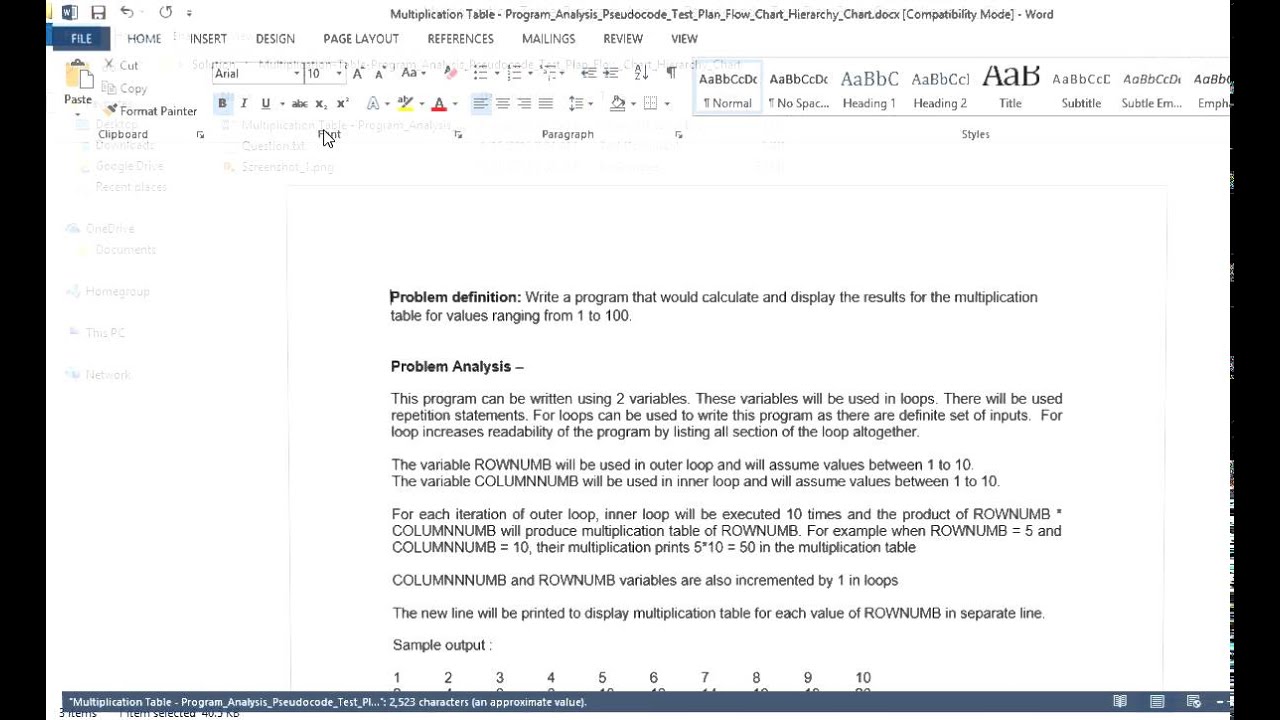
Task: Open highlight color palette arrow
Action: pos(421,103)
